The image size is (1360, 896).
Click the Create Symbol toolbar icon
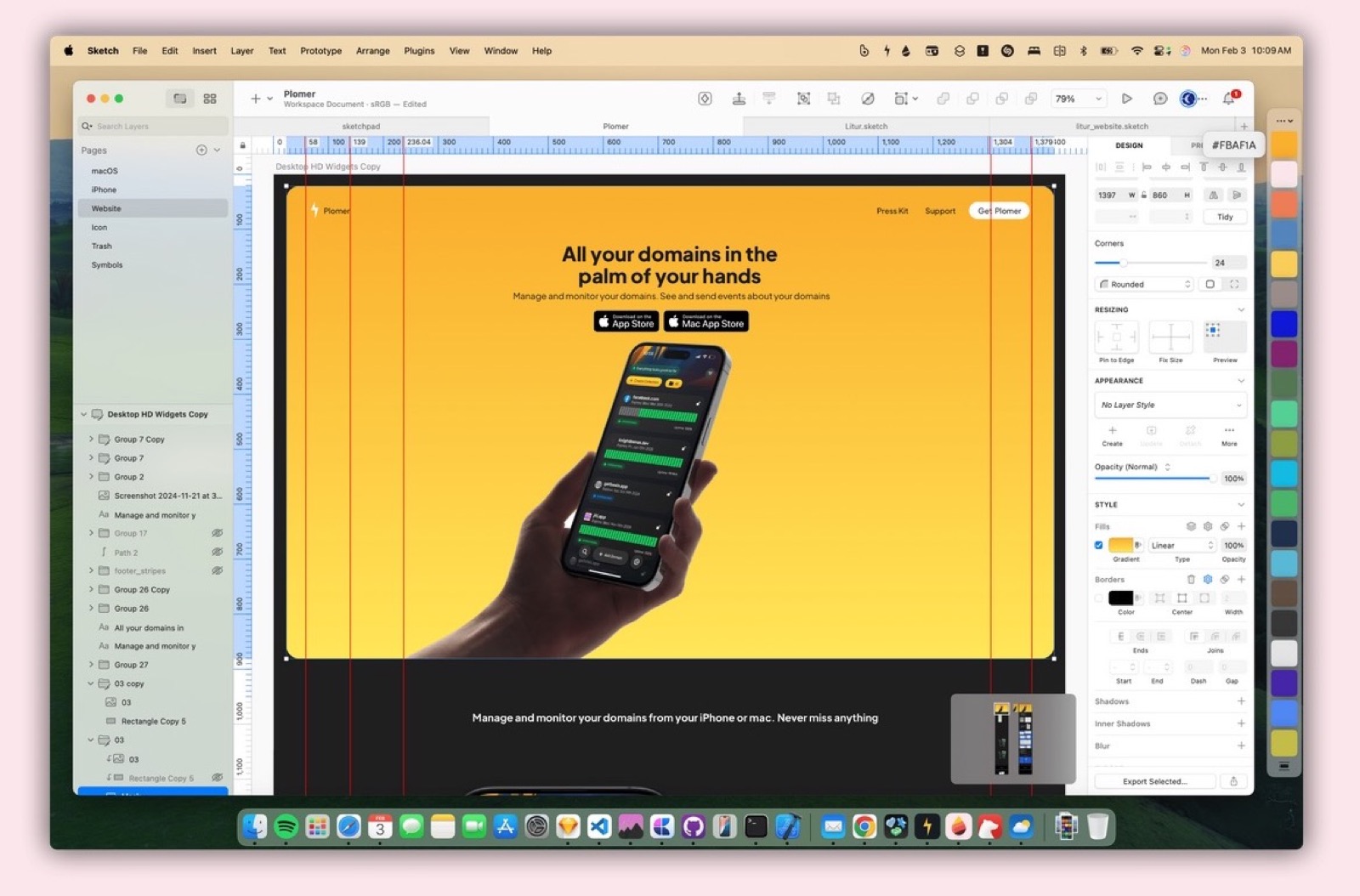click(x=705, y=99)
